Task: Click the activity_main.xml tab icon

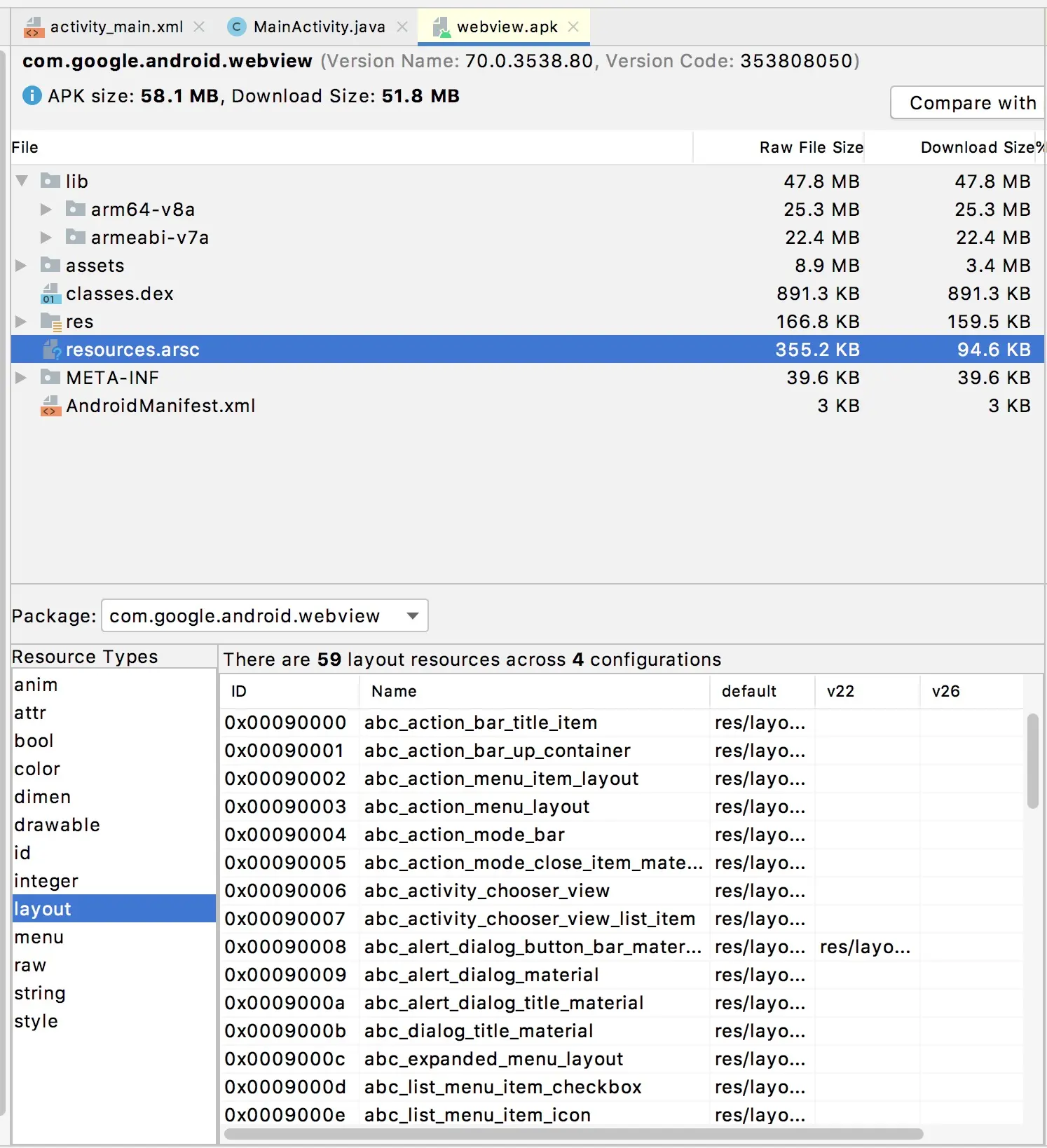Action: pos(34,27)
